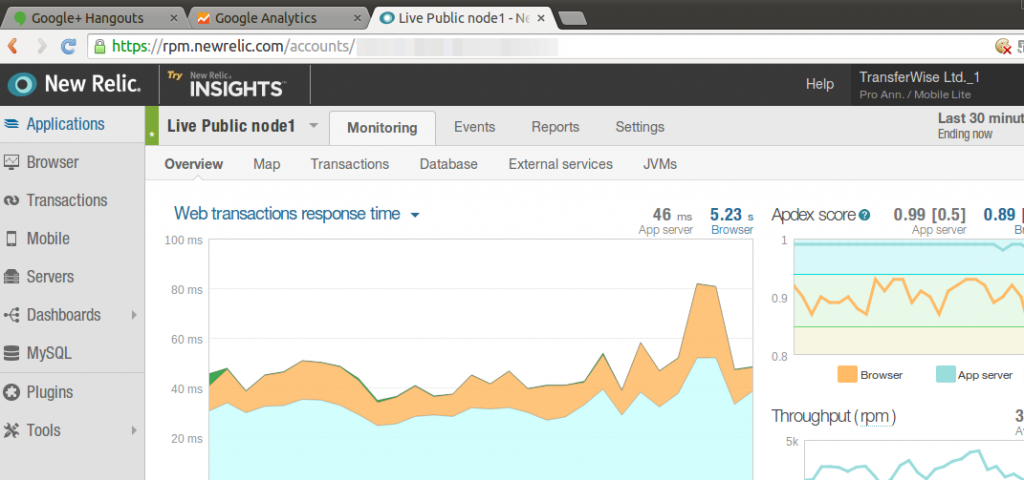Viewport: 1024px width, 480px height.
Task: Switch to the Settings tab
Action: coord(639,127)
